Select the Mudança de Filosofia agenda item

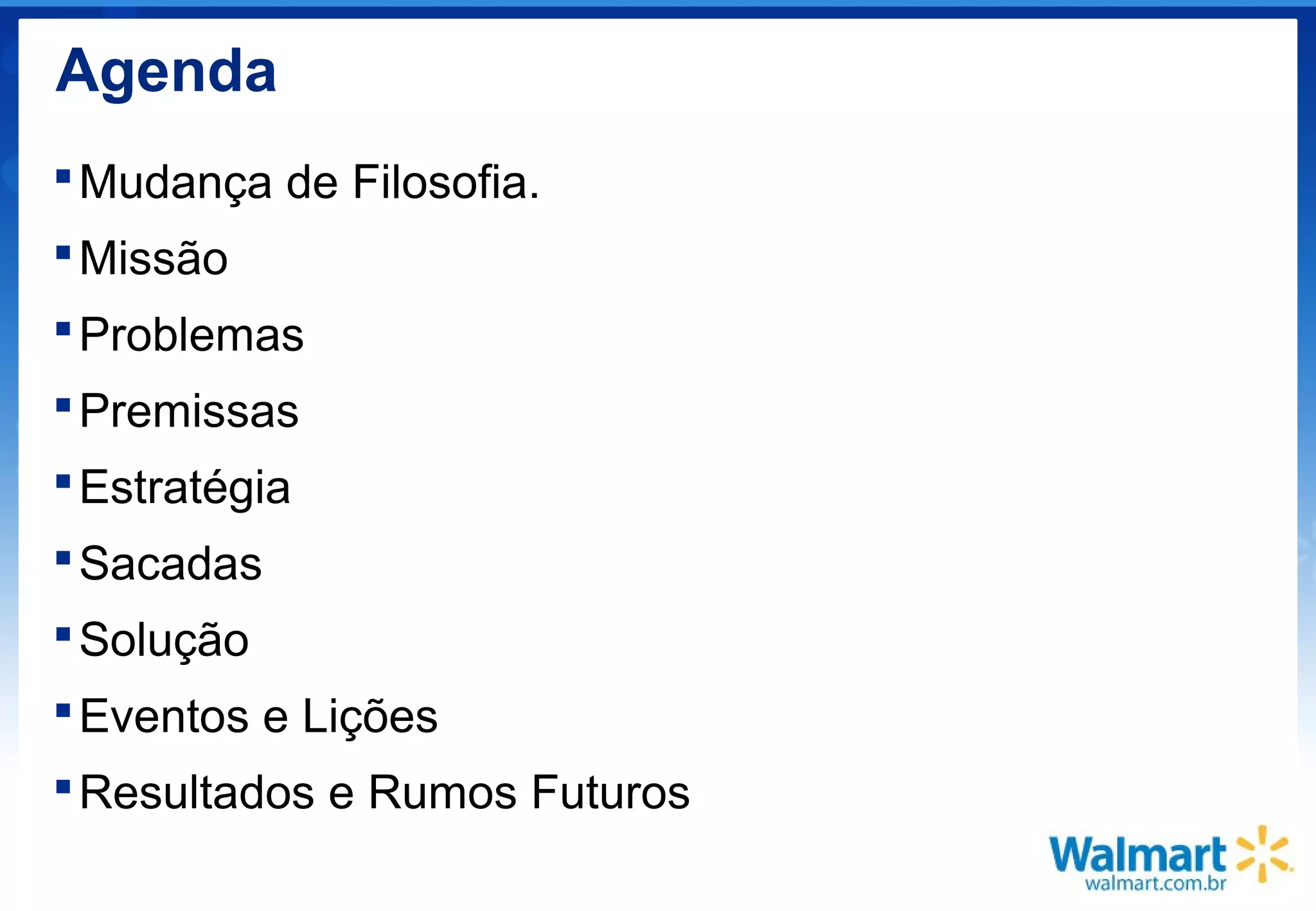click(309, 183)
